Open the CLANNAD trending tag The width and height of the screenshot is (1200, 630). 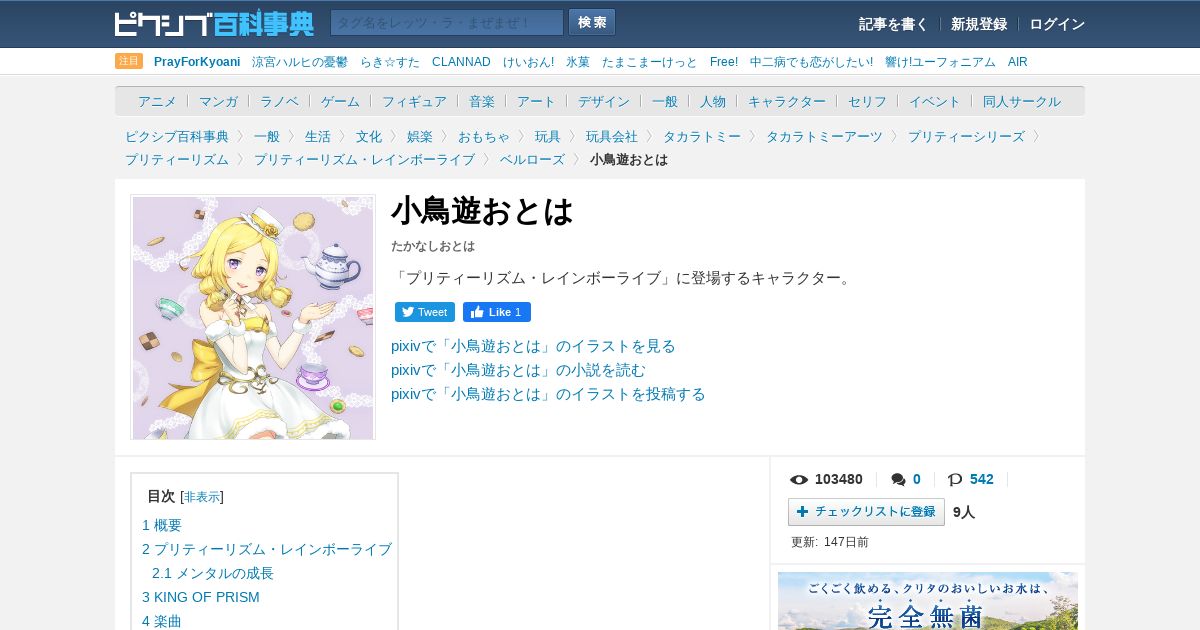[461, 62]
